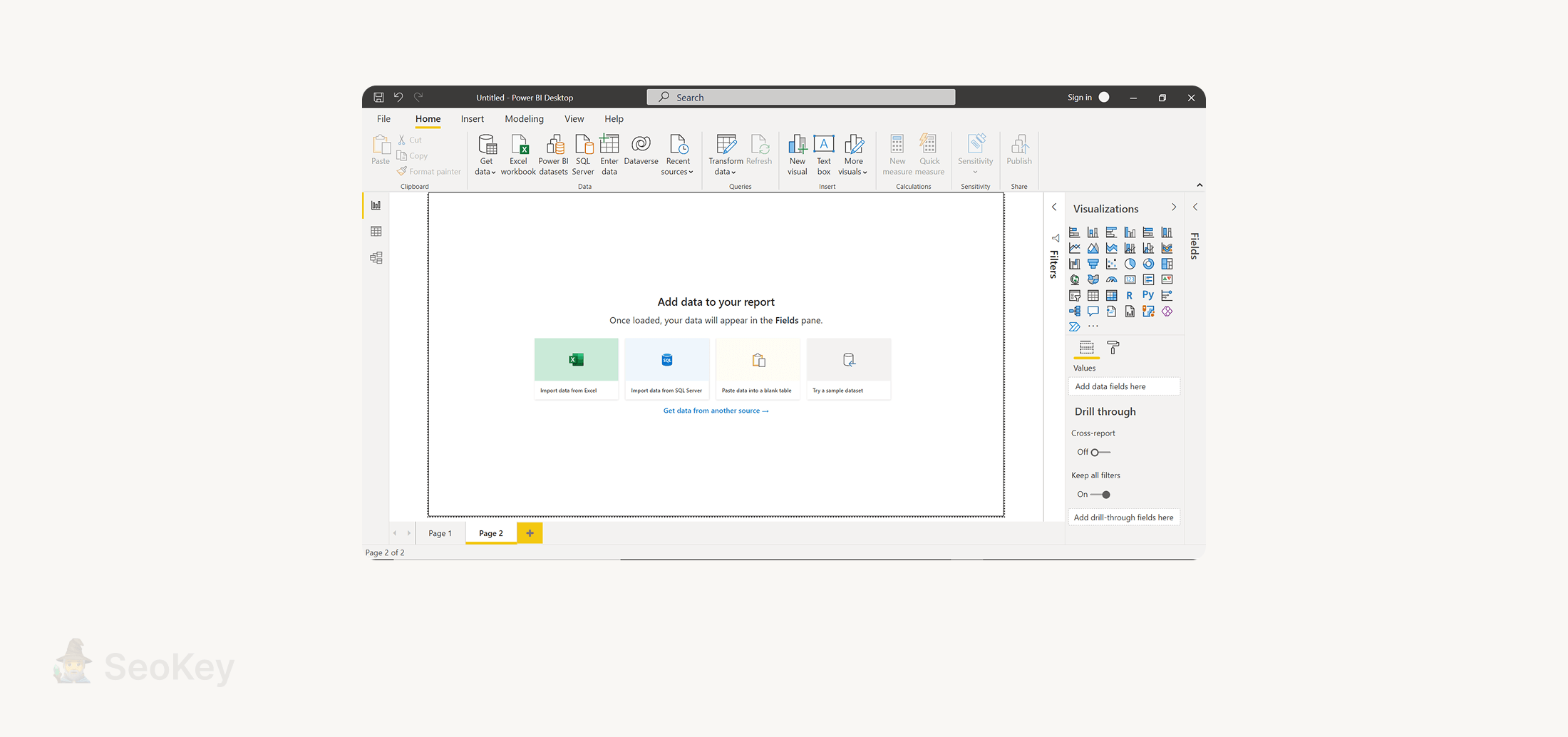Select the Q&A speech bubble visual
This screenshot has width=1568, height=737.
pyautogui.click(x=1093, y=311)
